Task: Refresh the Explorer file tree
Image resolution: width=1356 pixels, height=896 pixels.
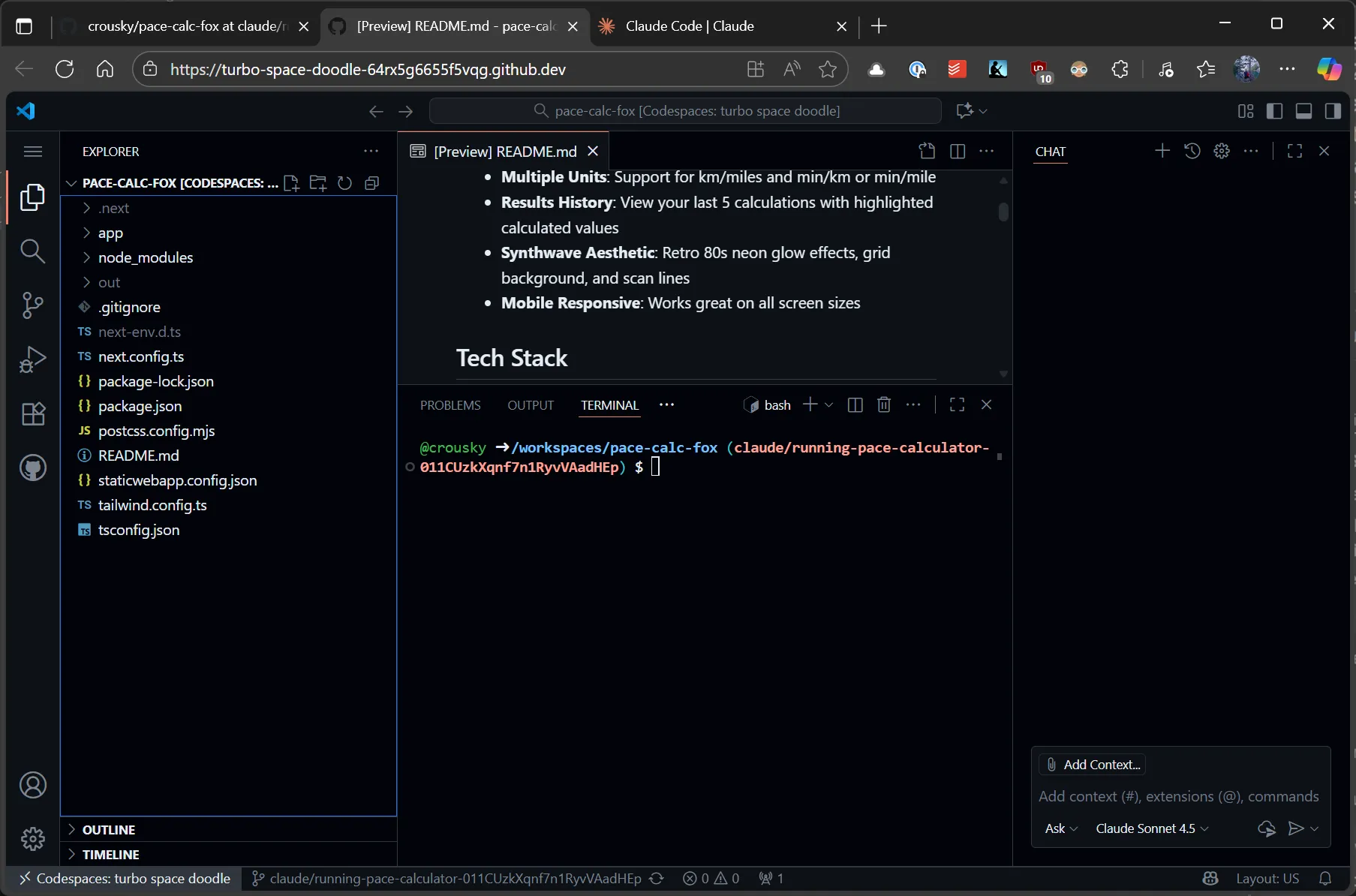Action: pyautogui.click(x=344, y=183)
